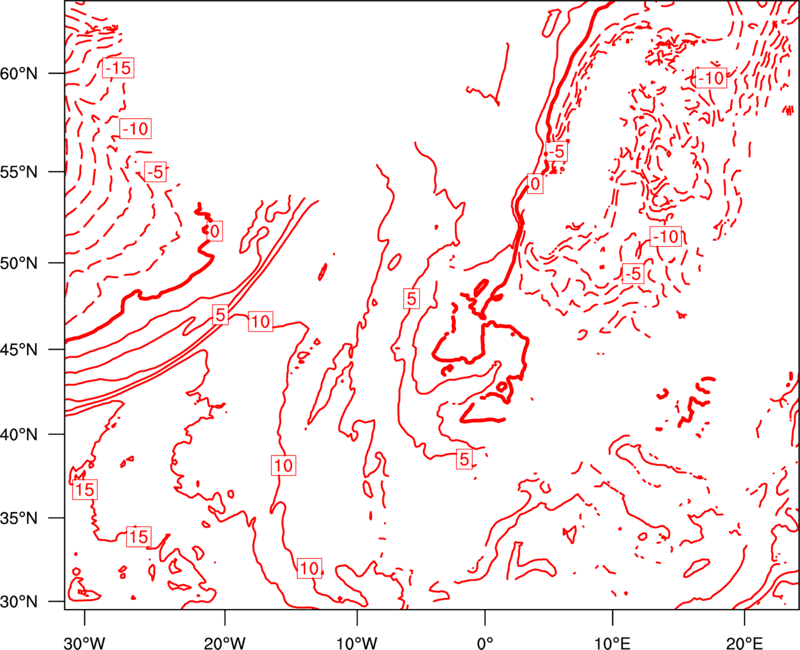This screenshot has width=800, height=650.
Task: Click the -10 contour label directly below -15
Action: [136, 129]
